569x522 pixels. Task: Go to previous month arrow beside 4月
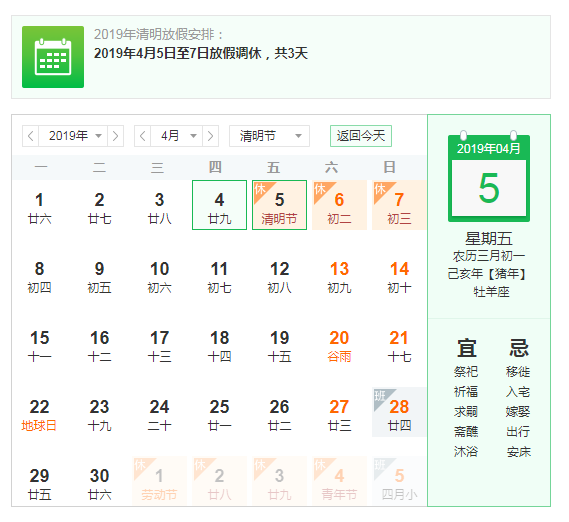click(143, 136)
